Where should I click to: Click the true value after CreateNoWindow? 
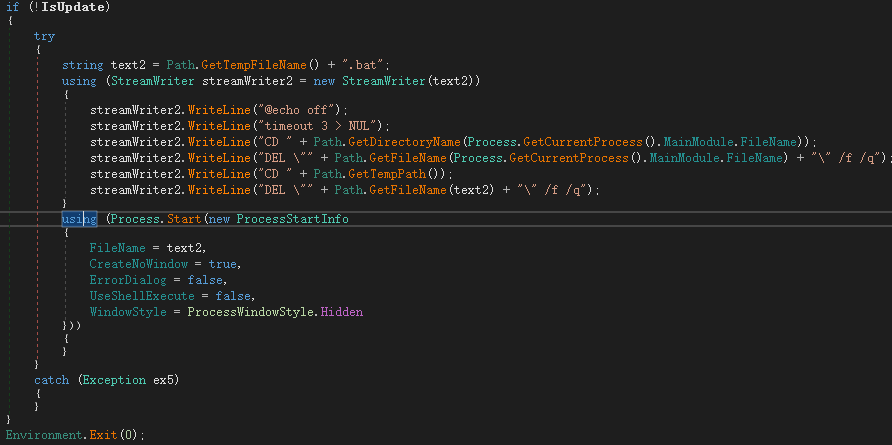pyautogui.click(x=222, y=264)
